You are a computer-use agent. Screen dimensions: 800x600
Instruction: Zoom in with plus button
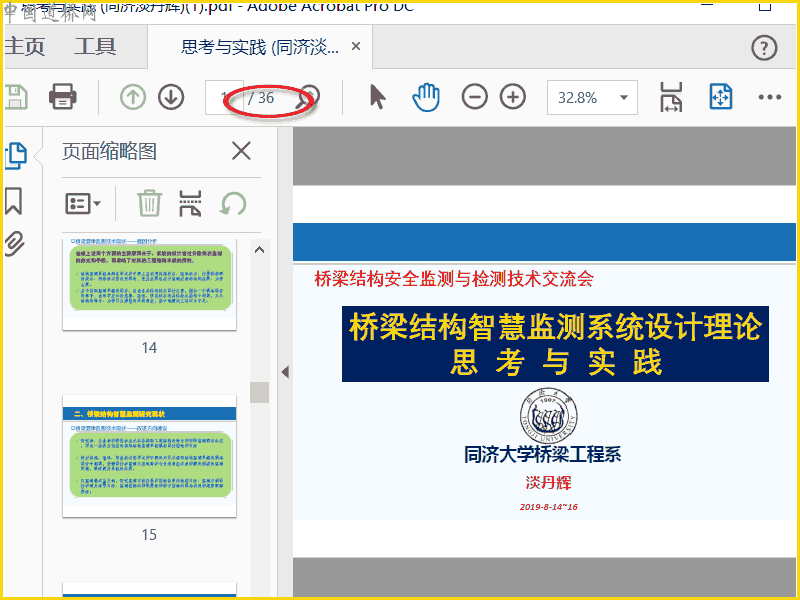point(513,97)
